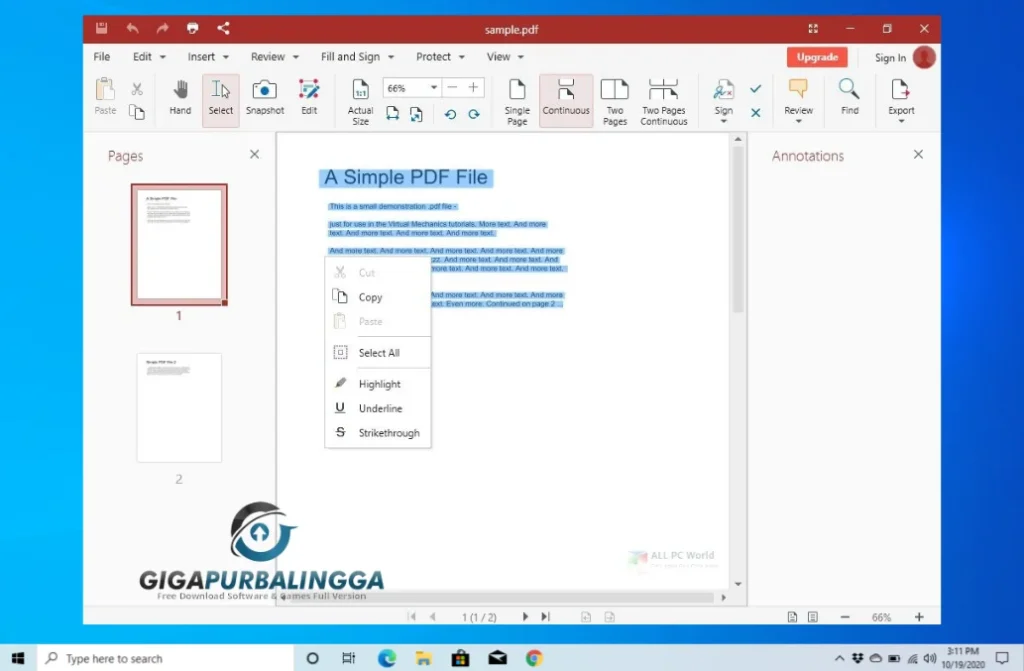This screenshot has width=1024, height=671.
Task: Click the Upgrade button
Action: tap(817, 57)
